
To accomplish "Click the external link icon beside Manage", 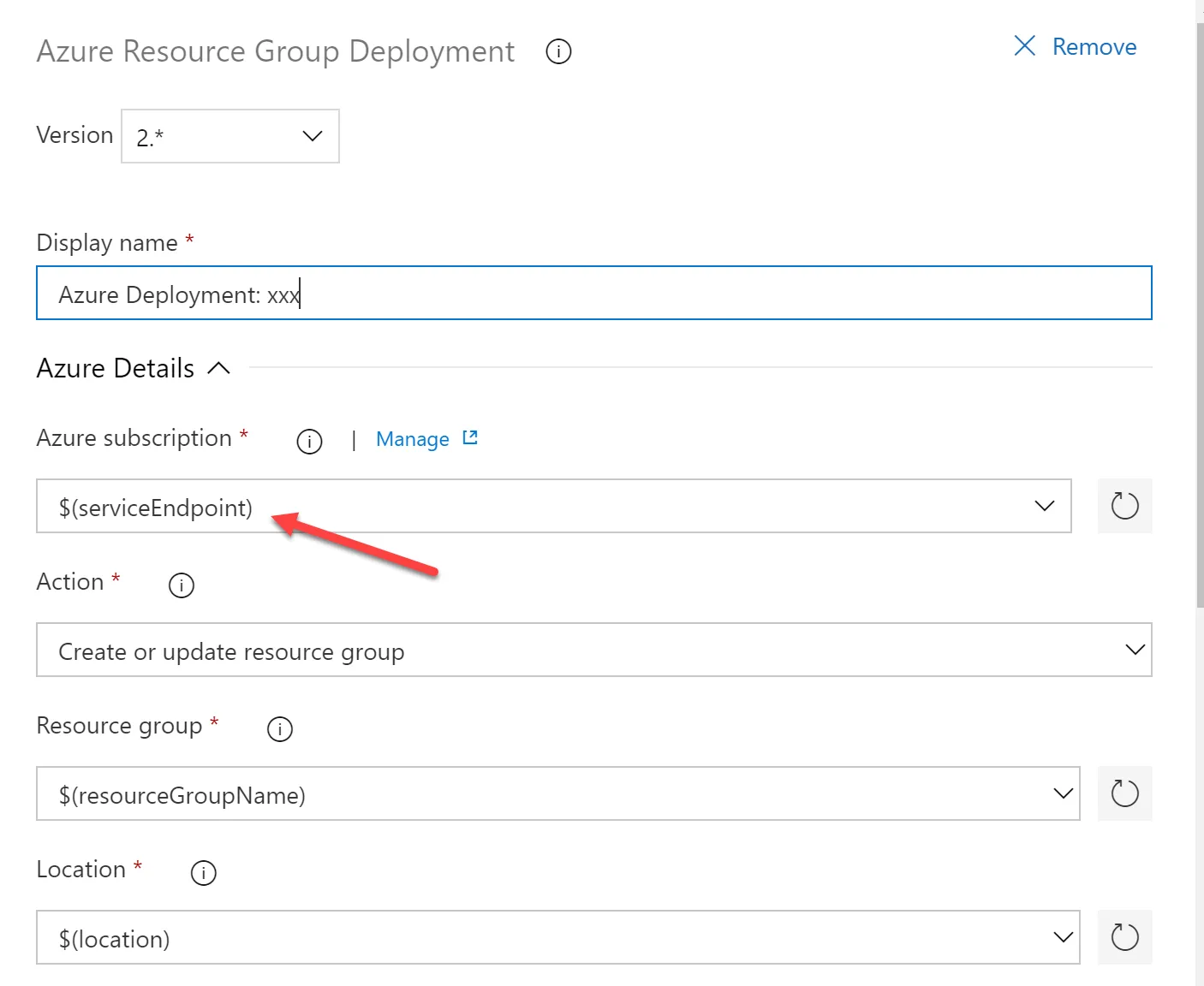I will (x=470, y=438).
